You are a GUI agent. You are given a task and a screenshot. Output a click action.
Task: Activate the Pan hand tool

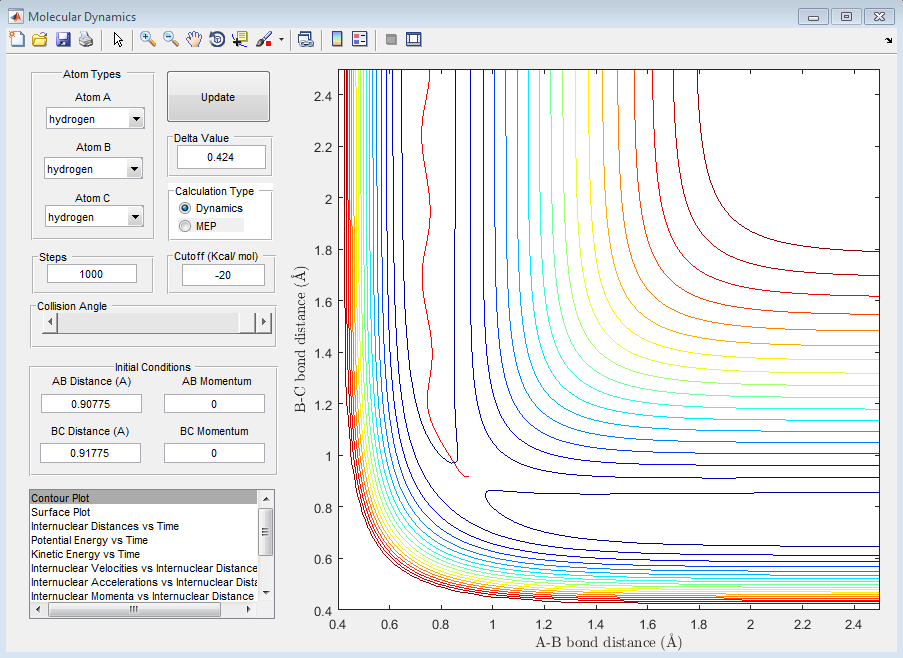tap(194, 39)
